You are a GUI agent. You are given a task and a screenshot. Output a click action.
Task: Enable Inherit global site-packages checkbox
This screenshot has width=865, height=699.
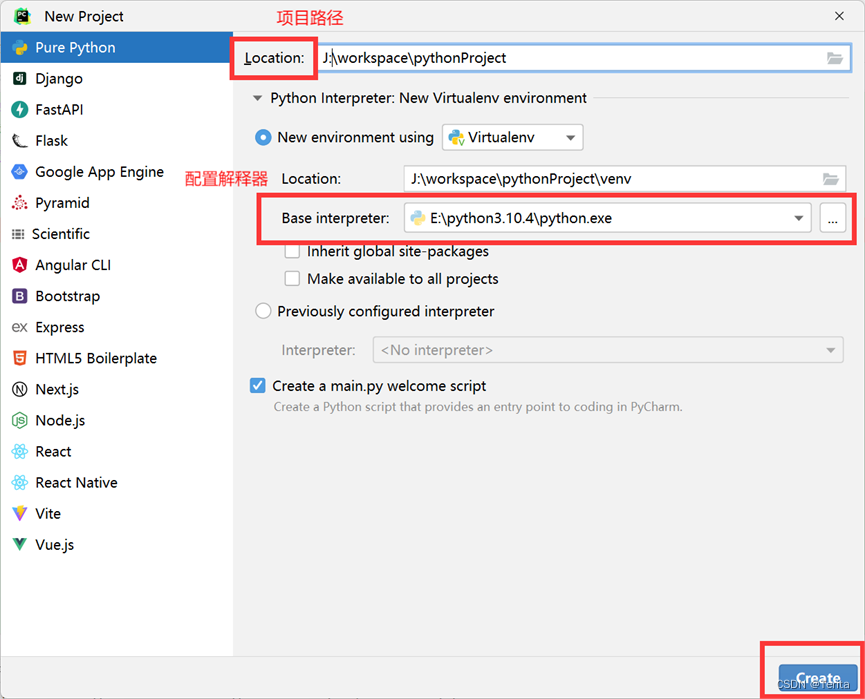[292, 251]
